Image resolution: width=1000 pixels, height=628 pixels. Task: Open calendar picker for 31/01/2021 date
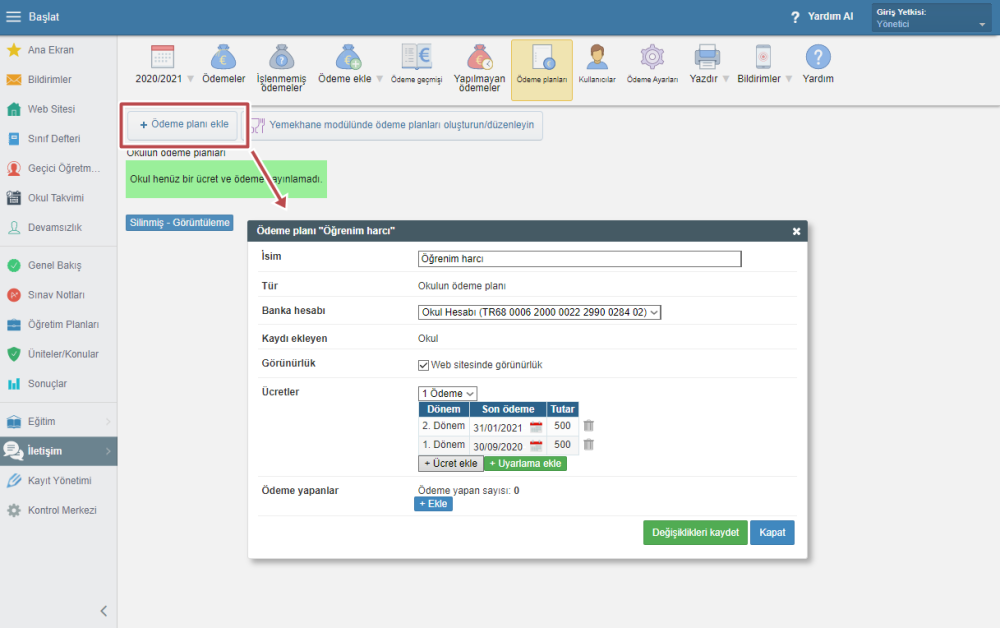point(536,427)
